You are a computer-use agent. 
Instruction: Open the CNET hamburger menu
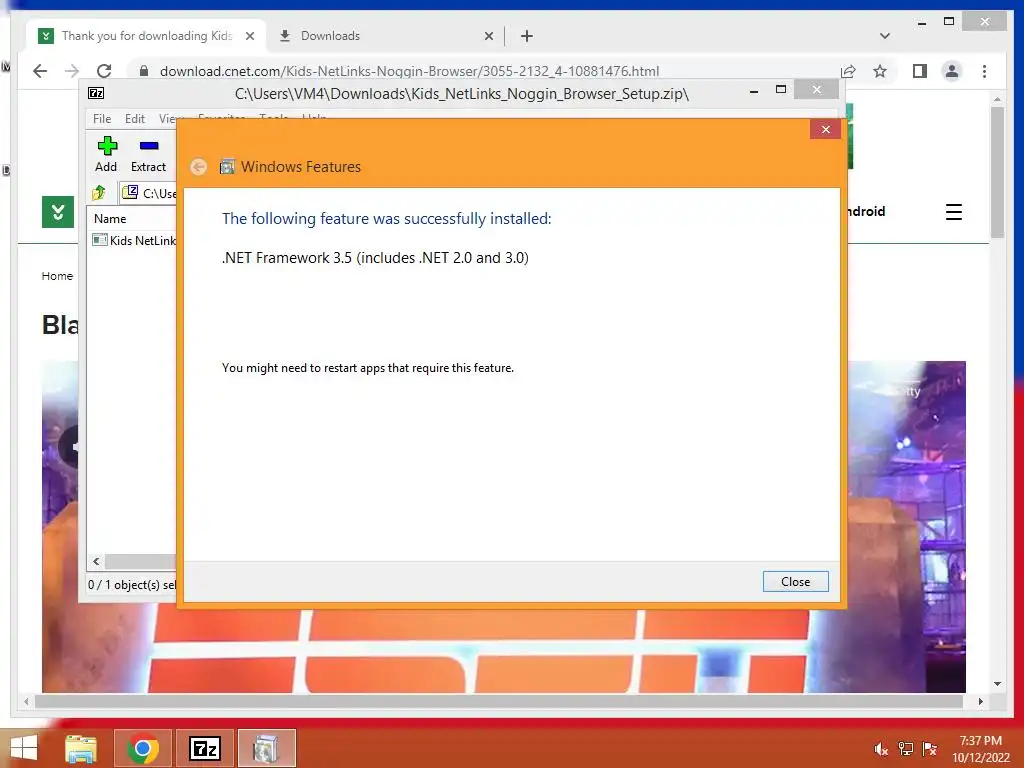[x=953, y=212]
